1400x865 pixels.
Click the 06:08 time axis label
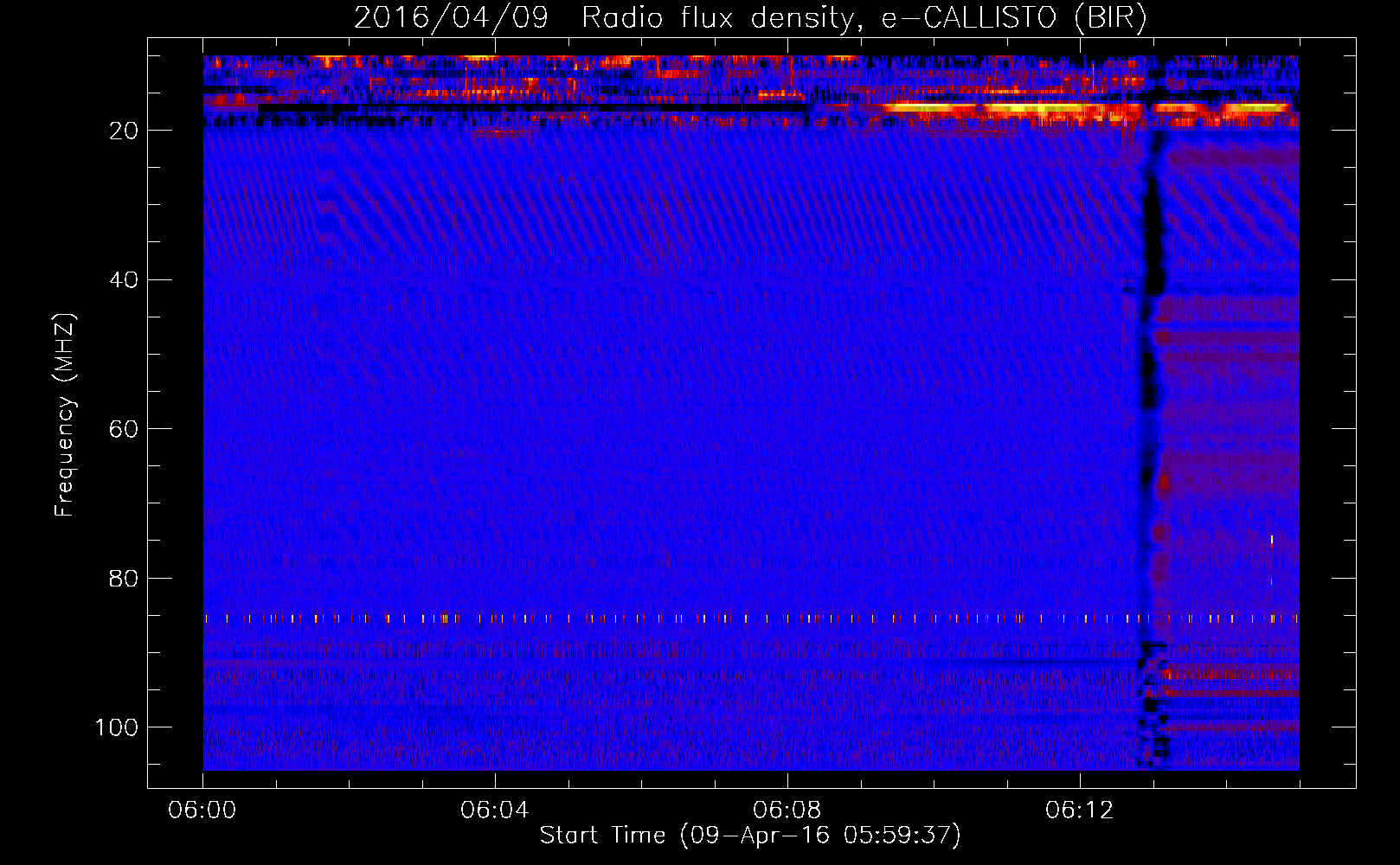[787, 811]
